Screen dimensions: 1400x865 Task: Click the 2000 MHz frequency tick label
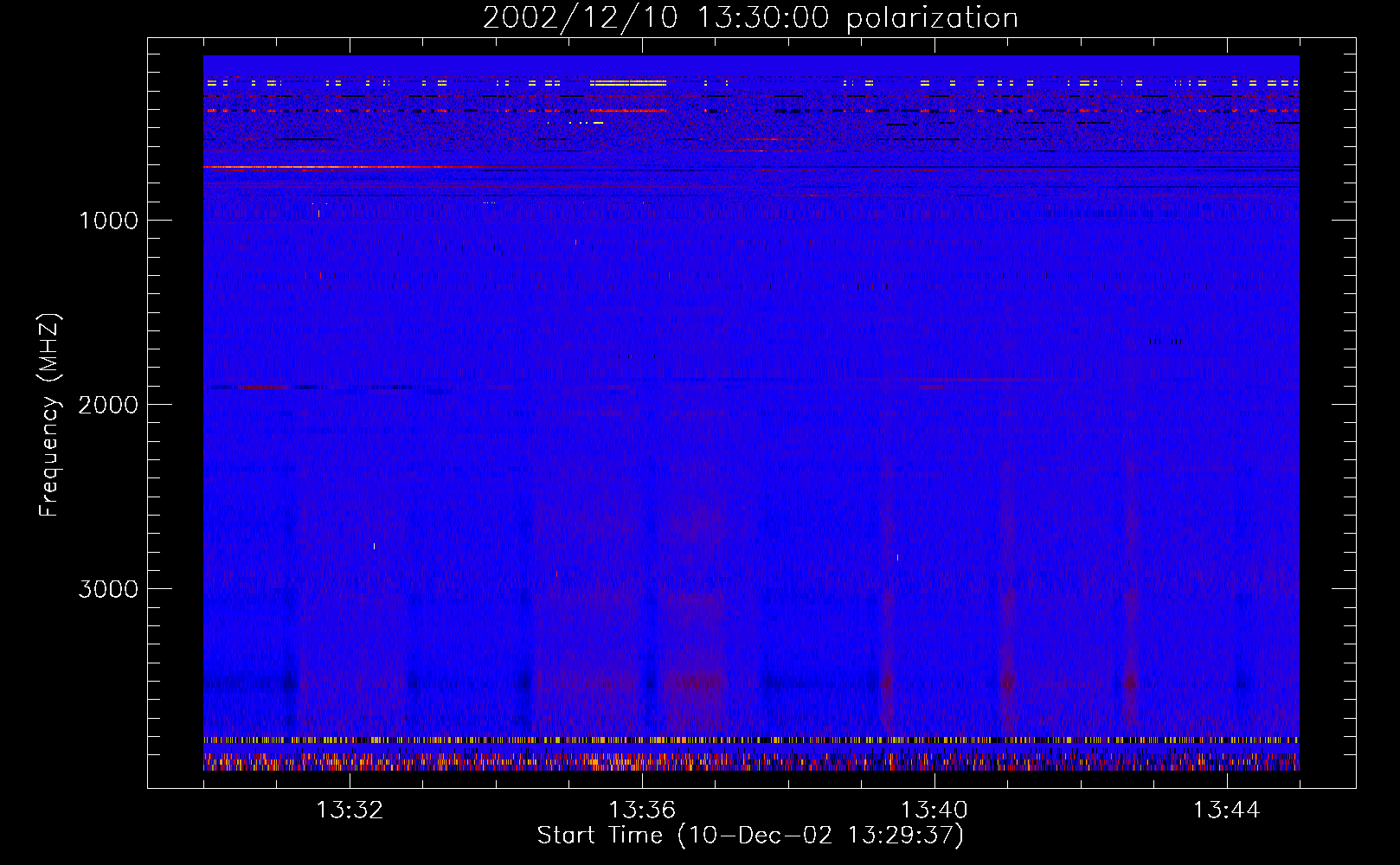(108, 405)
